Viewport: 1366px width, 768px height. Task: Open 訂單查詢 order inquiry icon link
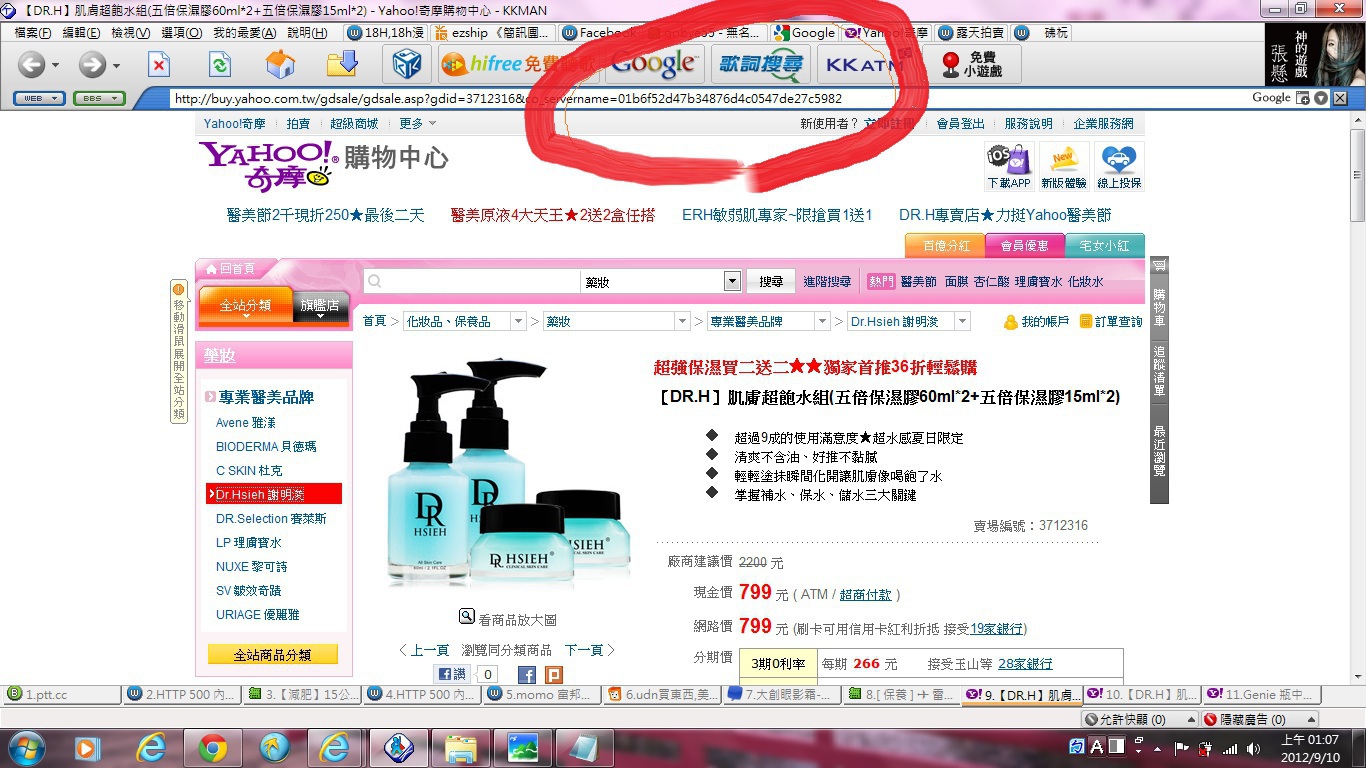tap(1110, 322)
